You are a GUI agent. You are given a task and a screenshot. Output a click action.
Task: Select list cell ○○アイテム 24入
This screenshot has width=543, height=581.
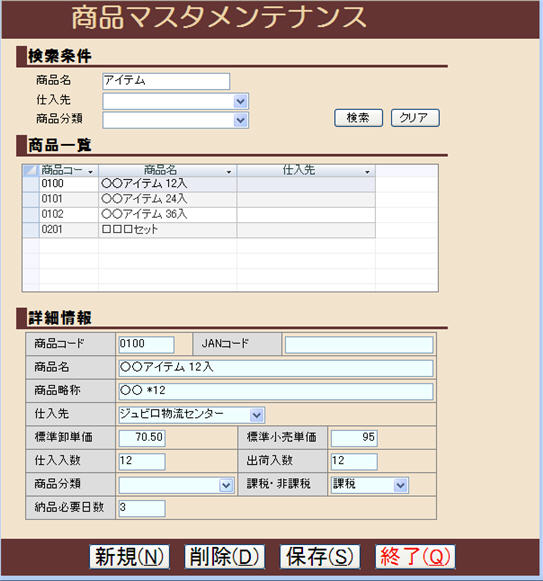pos(168,199)
